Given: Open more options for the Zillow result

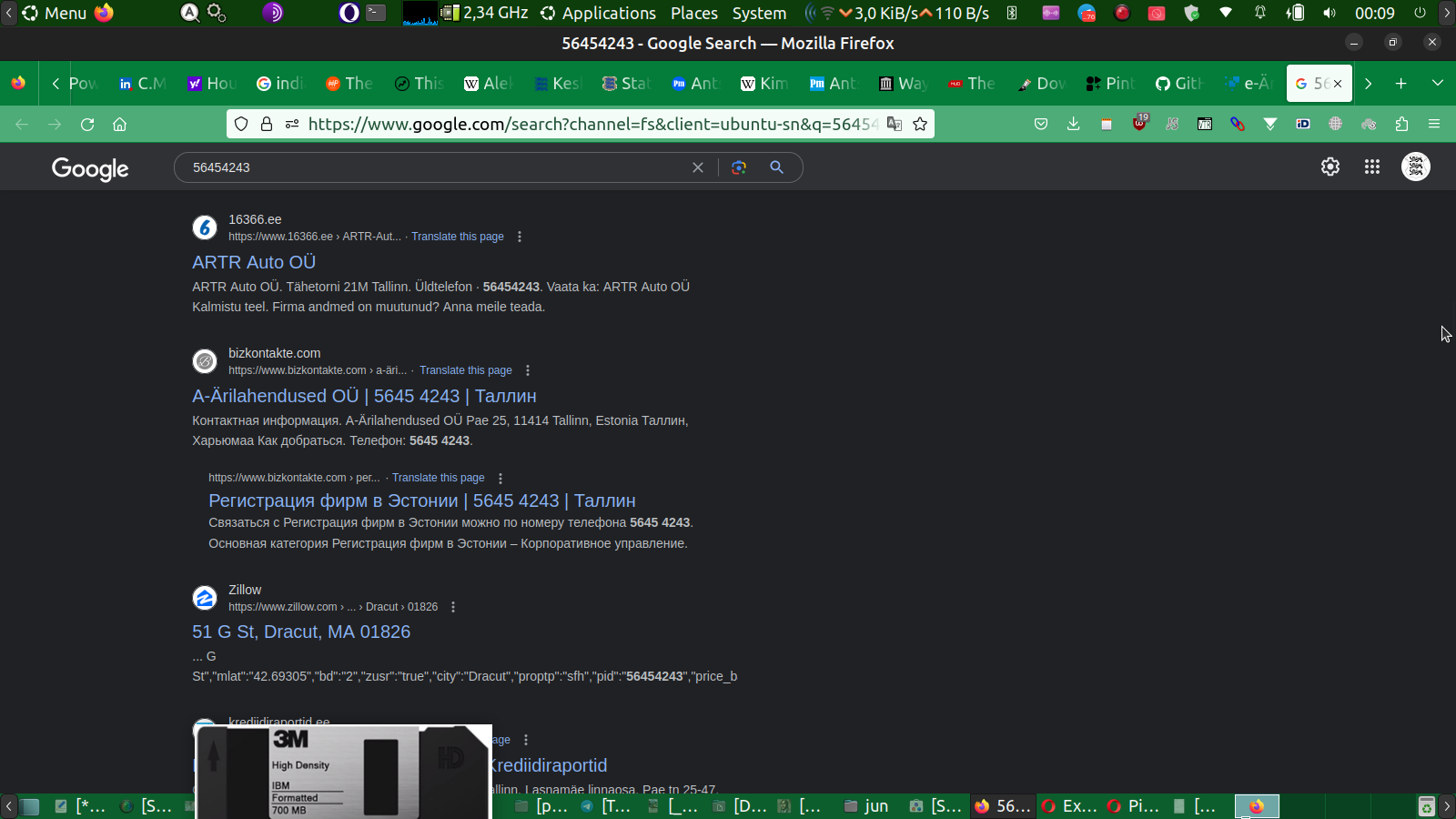Looking at the screenshot, I should (453, 607).
